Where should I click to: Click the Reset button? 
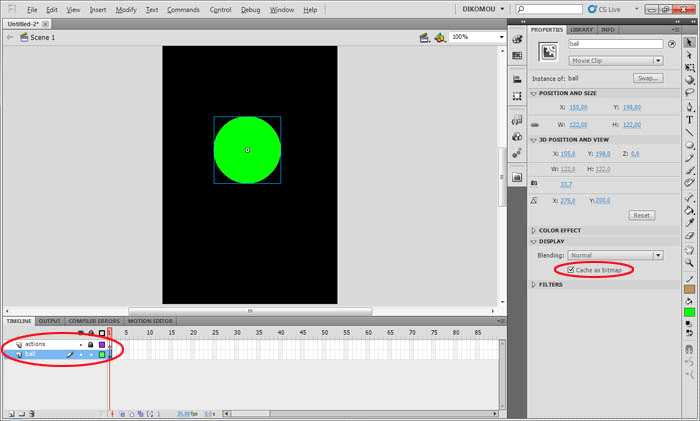tap(642, 215)
